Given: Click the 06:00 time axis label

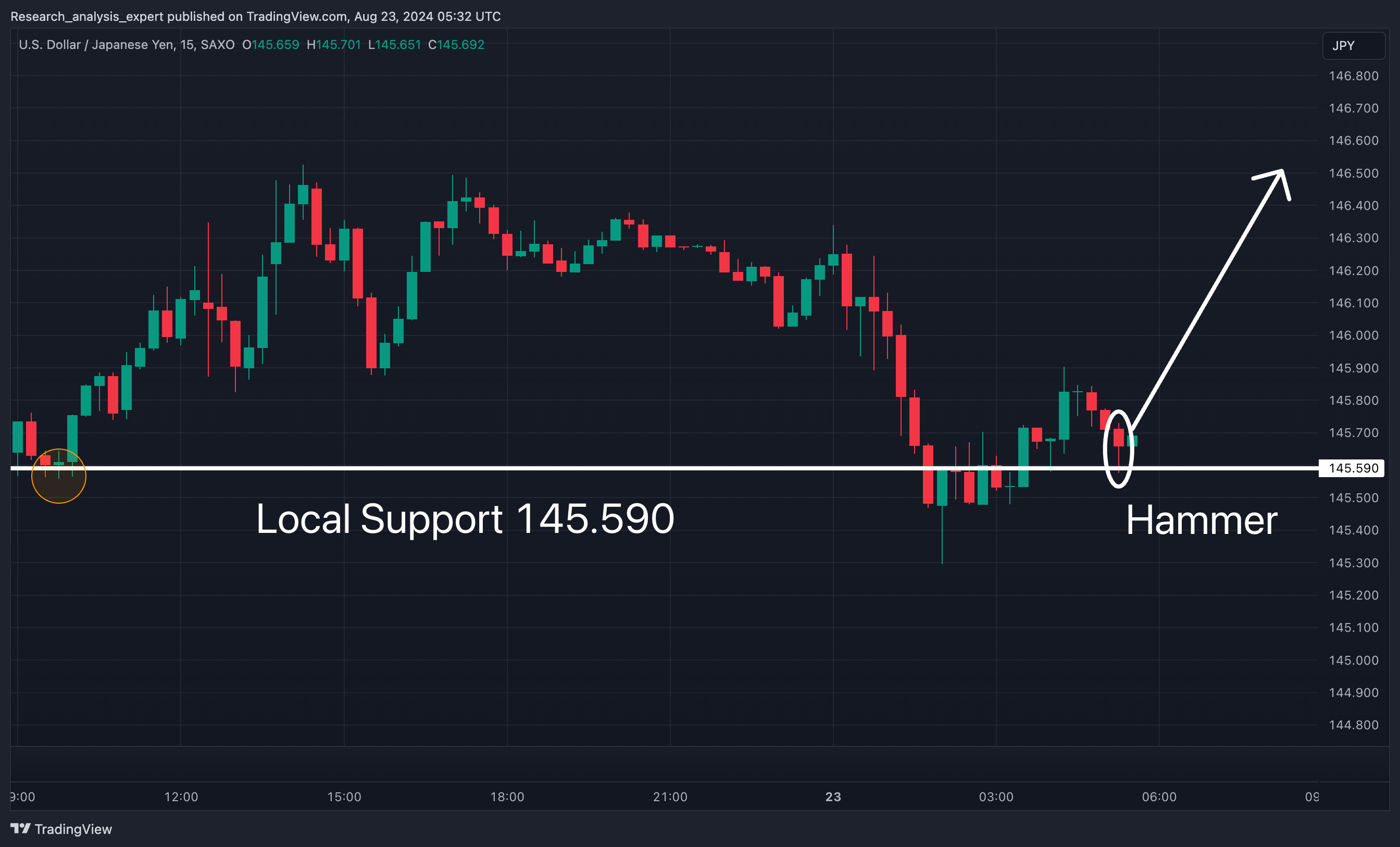Looking at the screenshot, I should (1159, 796).
